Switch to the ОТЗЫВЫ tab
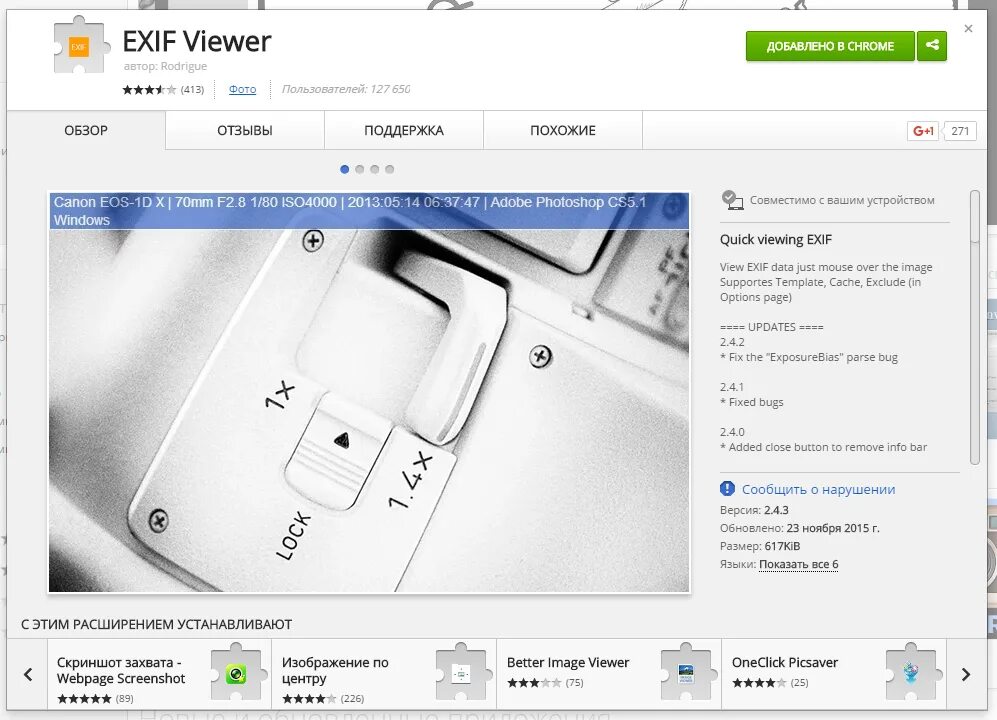The height and width of the screenshot is (720, 997). click(x=245, y=130)
